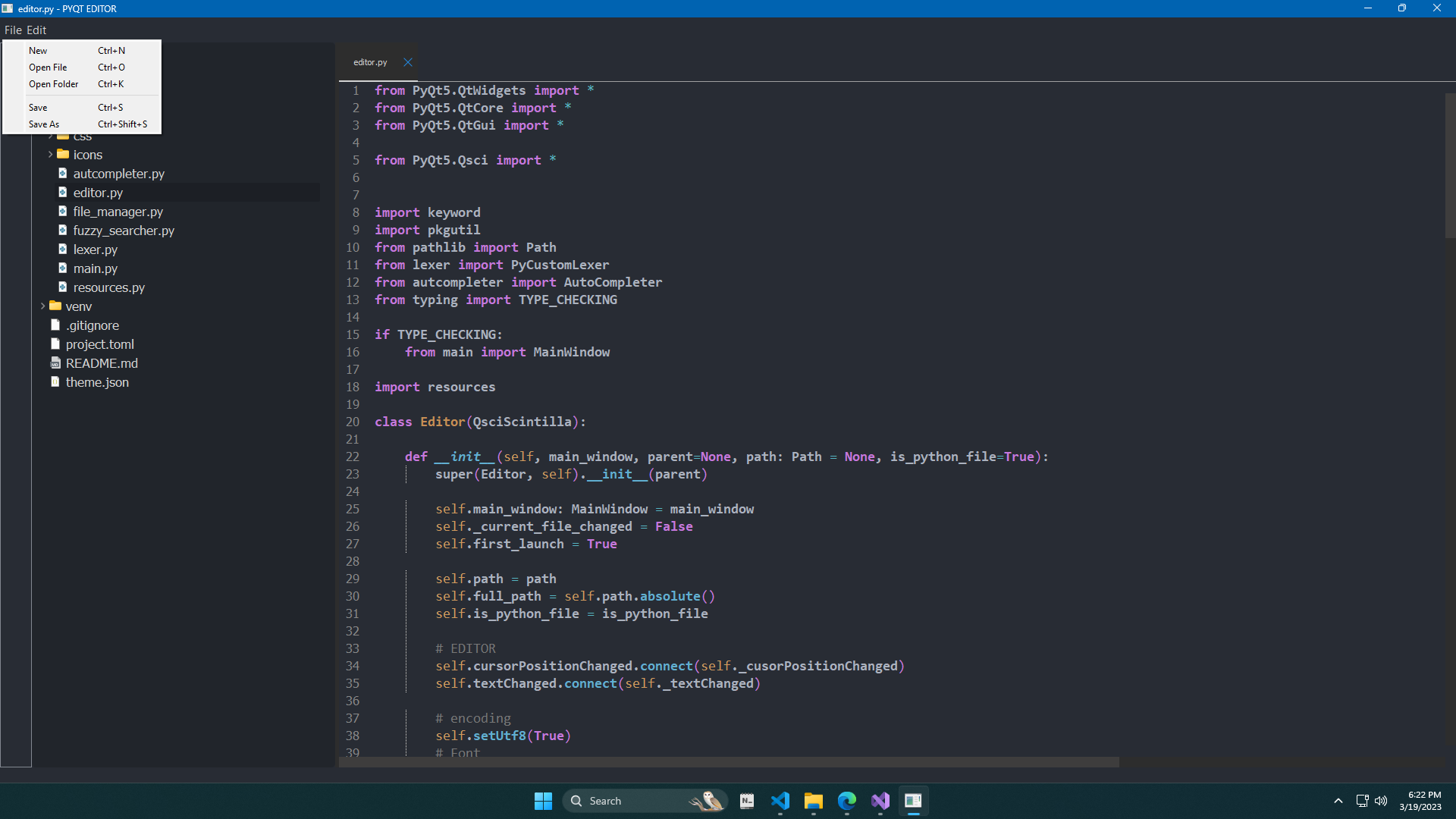Open project.toml from file tree
This screenshot has height=819, width=1456.
coord(99,344)
